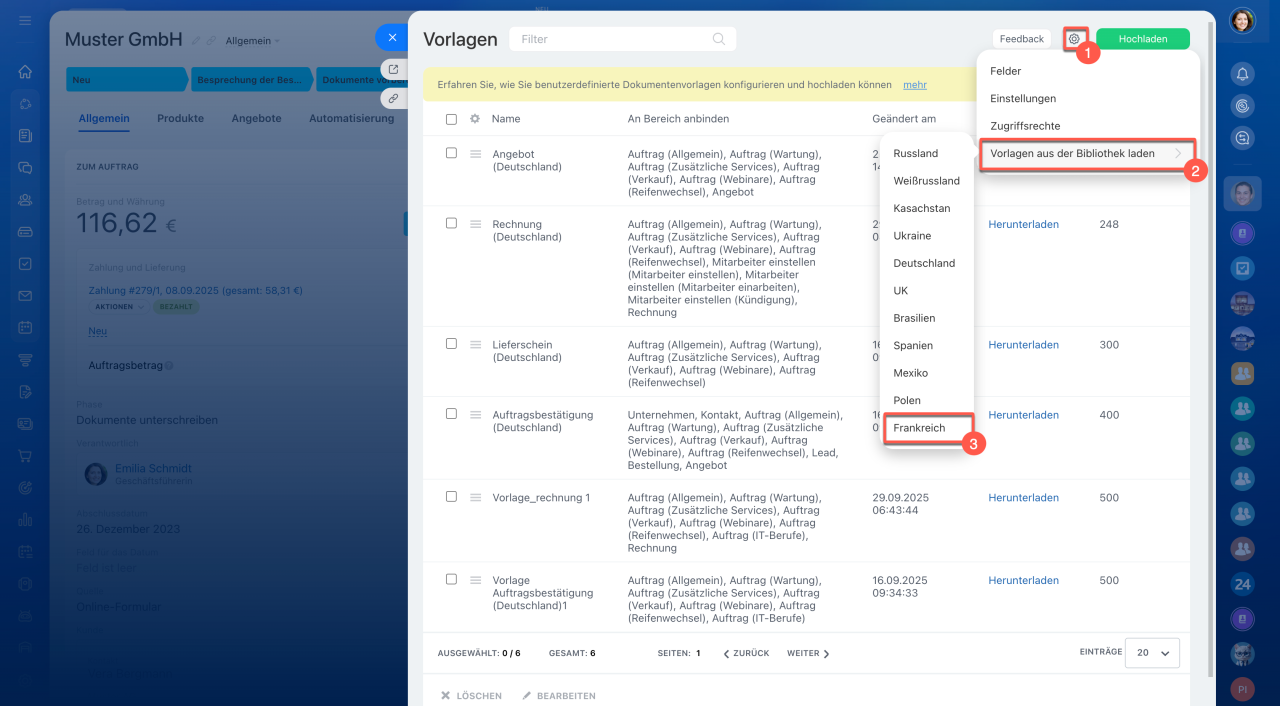
Task: Select the Vorlage Auftragsbestätigung (Deutschland)1 checkbox
Action: [x=451, y=579]
